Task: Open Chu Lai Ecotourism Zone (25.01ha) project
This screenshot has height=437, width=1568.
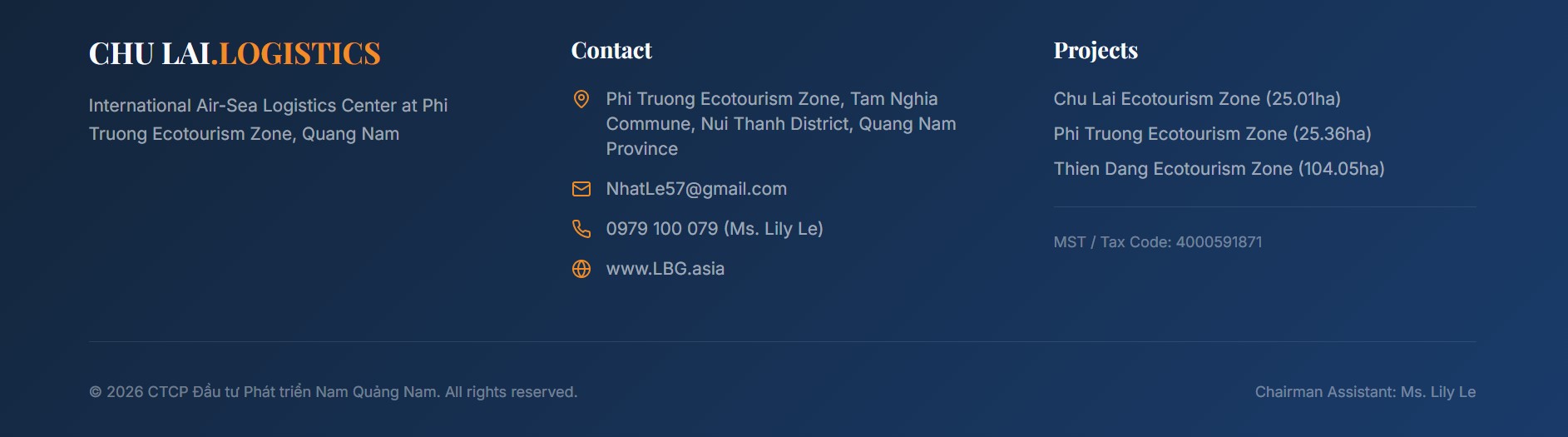Action: click(x=1196, y=99)
